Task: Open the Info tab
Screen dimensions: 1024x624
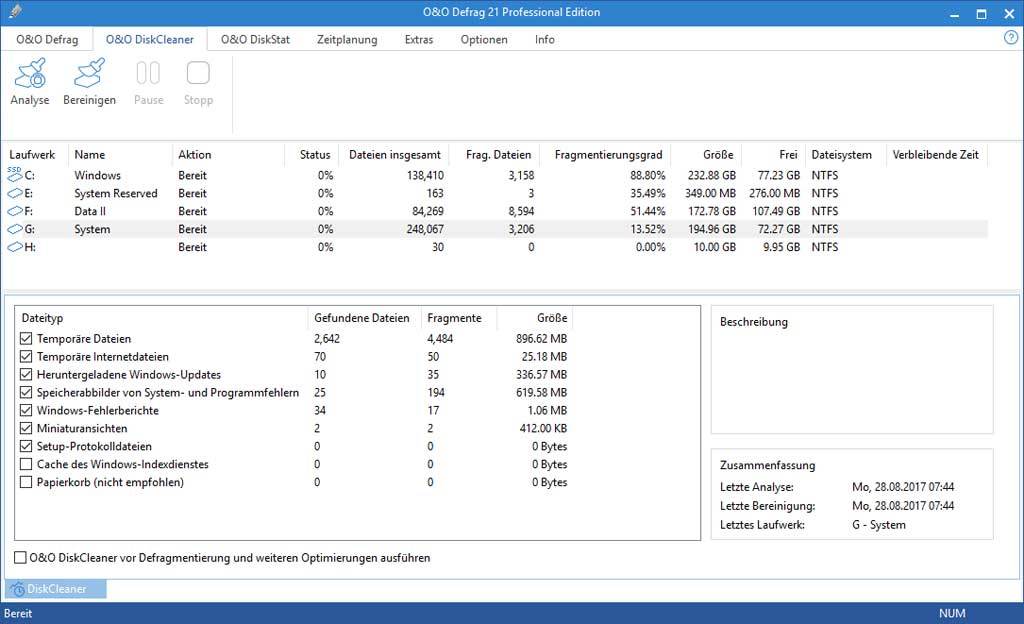Action: click(x=545, y=39)
